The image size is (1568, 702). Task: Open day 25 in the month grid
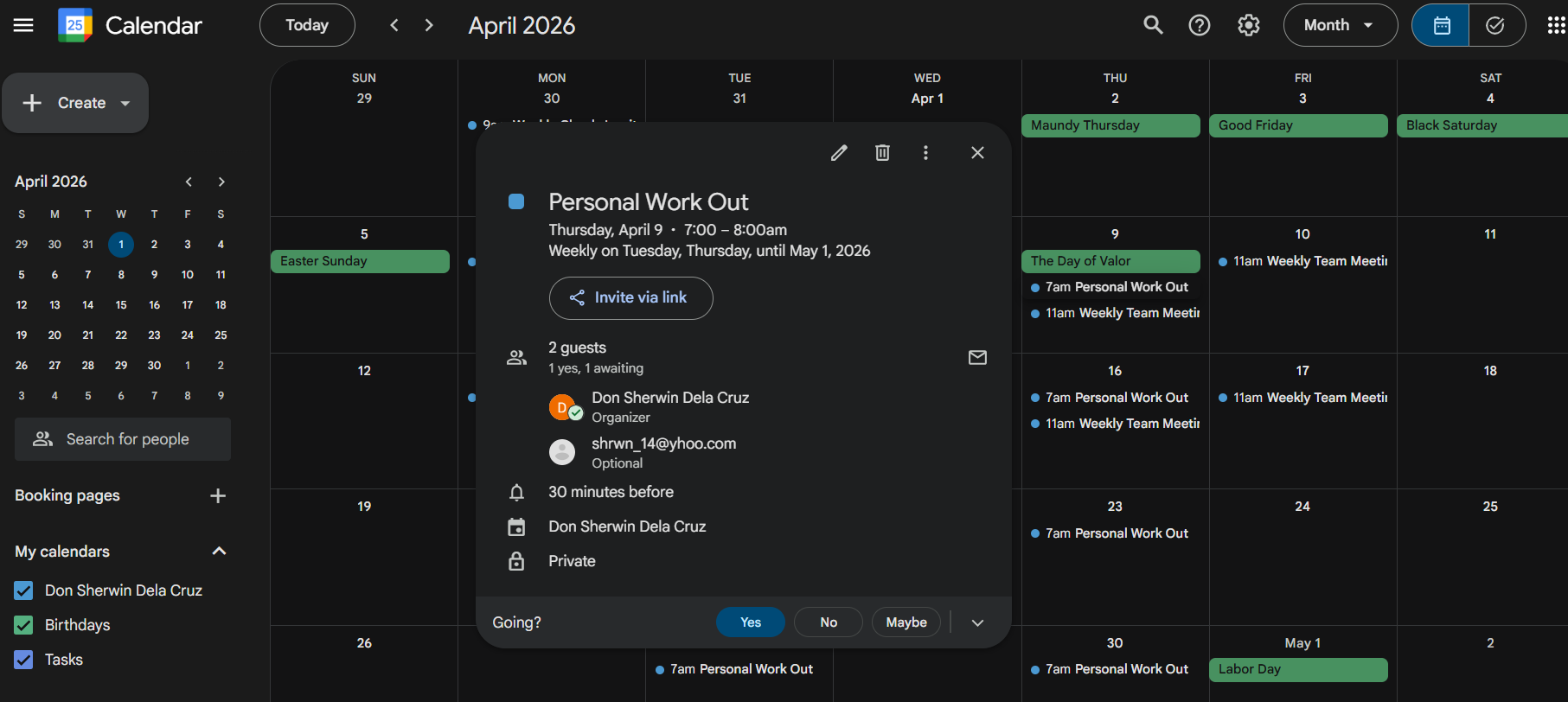[1490, 507]
